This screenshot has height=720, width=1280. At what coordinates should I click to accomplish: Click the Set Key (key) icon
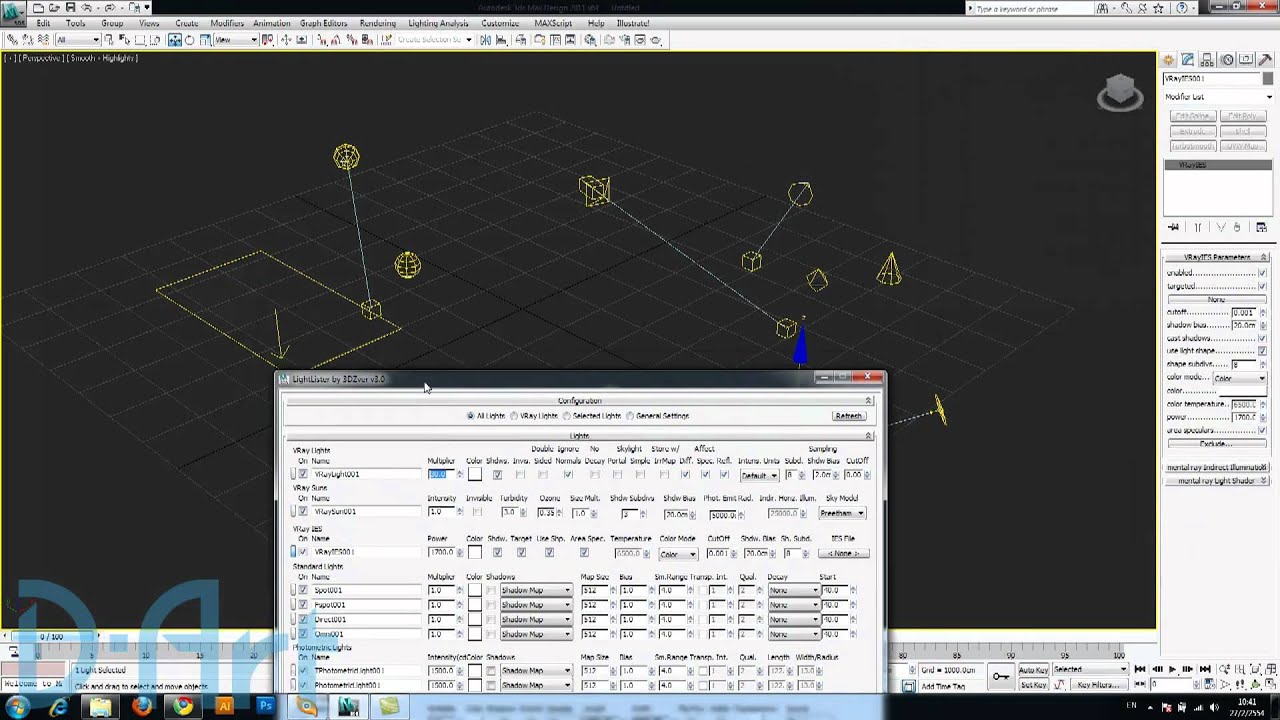coord(1001,677)
